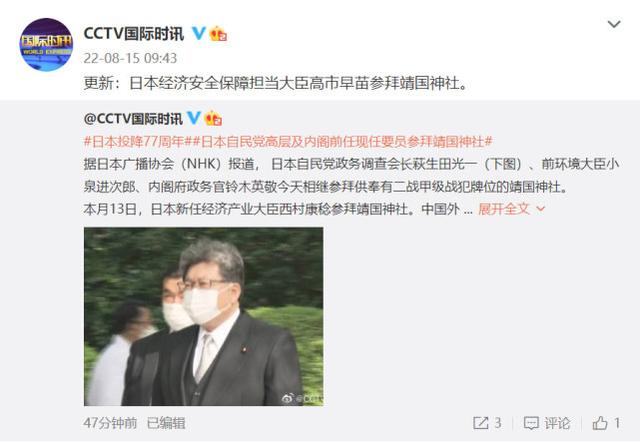Click the membership badge in the reposted post
Screen dimensions: 640x442
(x=213, y=118)
